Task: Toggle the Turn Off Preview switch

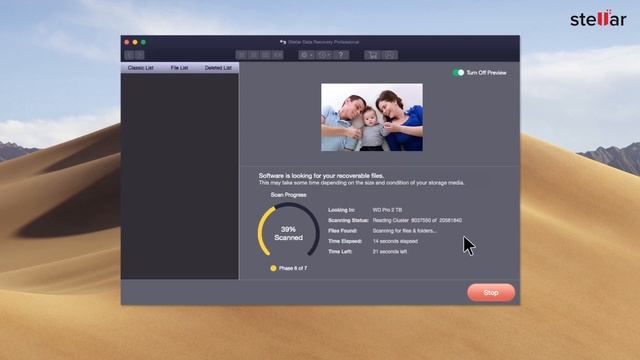Action: tap(458, 73)
